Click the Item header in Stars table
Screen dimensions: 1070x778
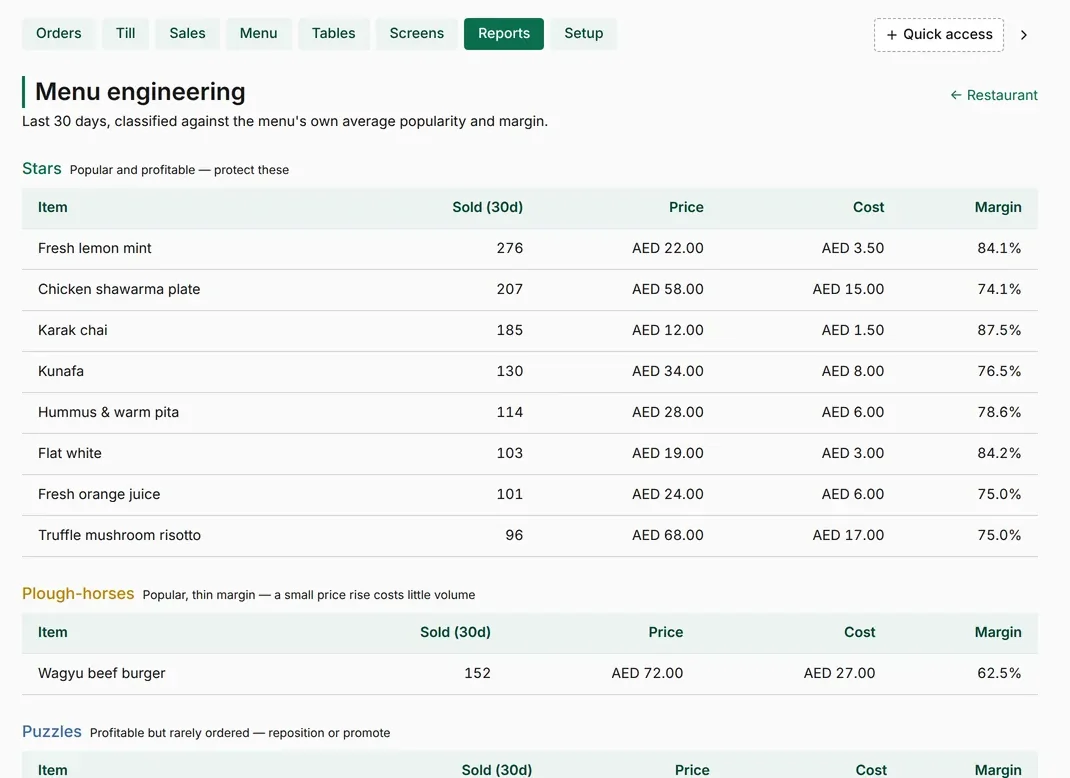(53, 207)
